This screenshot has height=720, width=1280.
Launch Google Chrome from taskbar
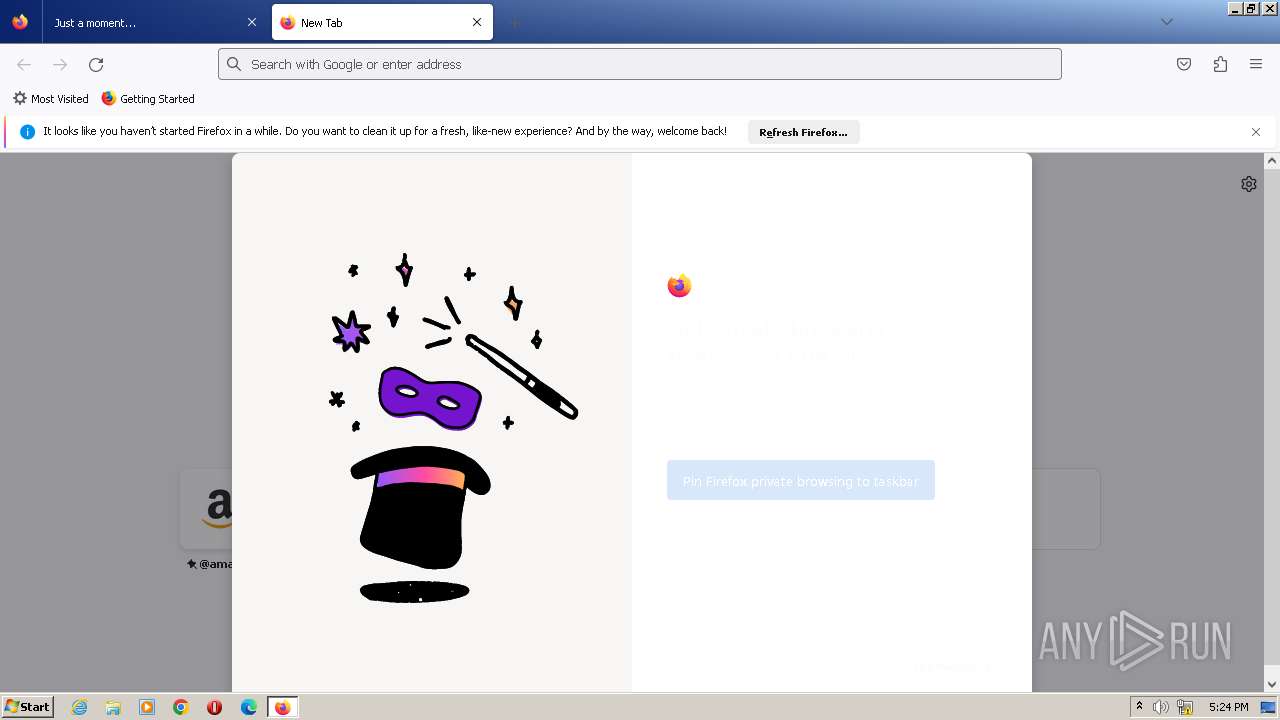click(181, 707)
